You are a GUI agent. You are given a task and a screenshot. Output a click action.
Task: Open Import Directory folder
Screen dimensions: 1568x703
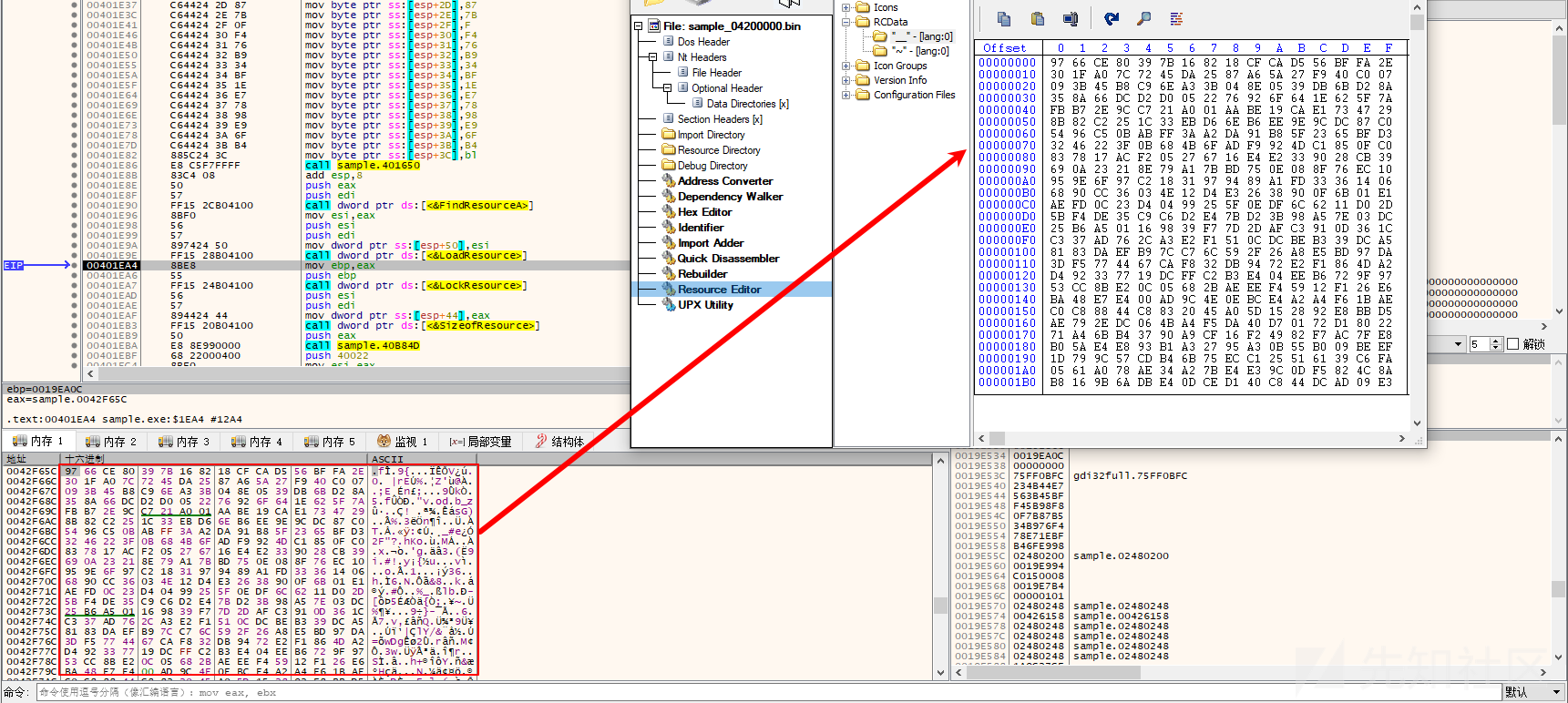(711, 135)
